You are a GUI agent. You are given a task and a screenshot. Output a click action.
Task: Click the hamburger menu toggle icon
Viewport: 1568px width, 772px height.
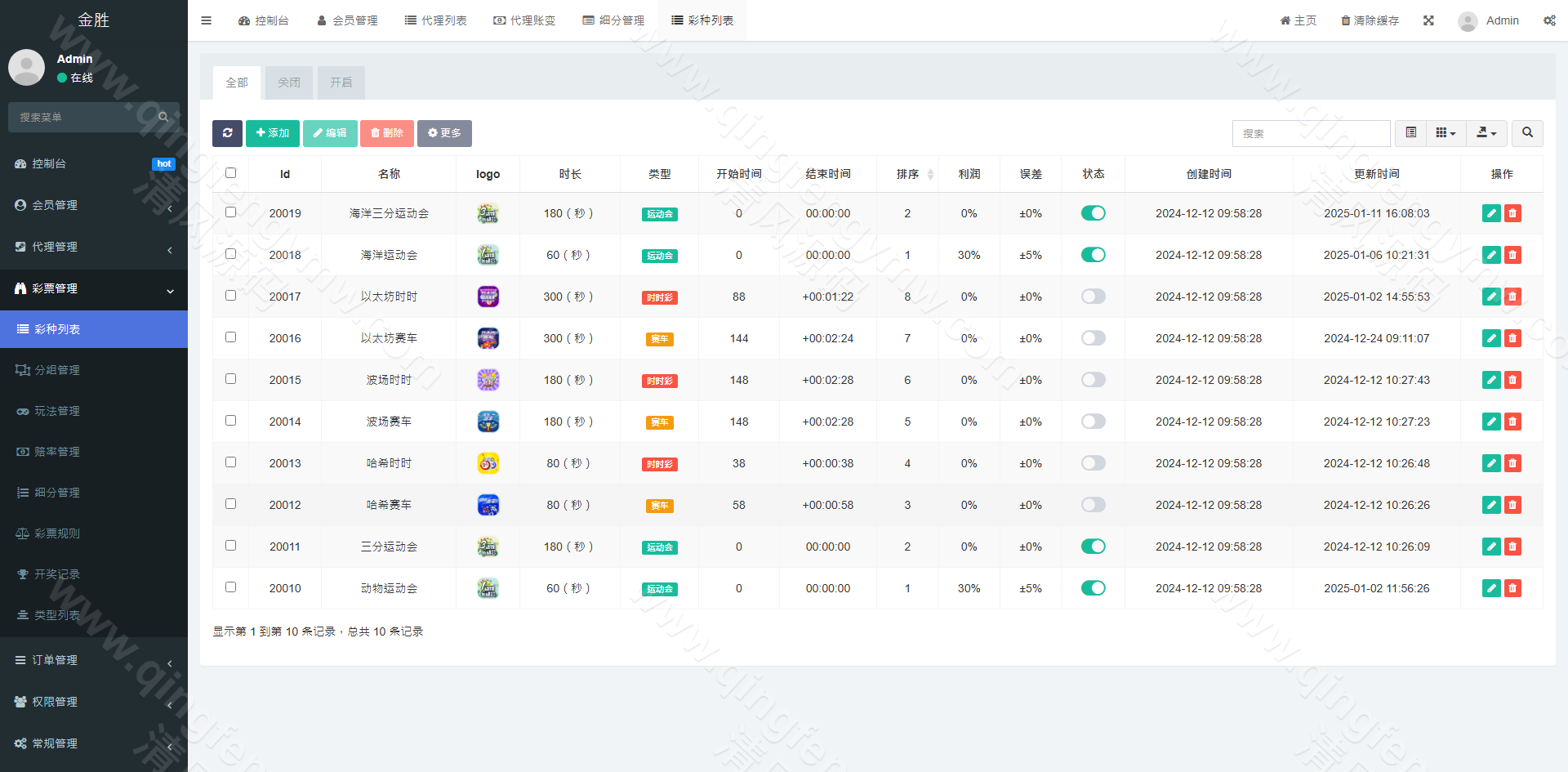pyautogui.click(x=206, y=20)
